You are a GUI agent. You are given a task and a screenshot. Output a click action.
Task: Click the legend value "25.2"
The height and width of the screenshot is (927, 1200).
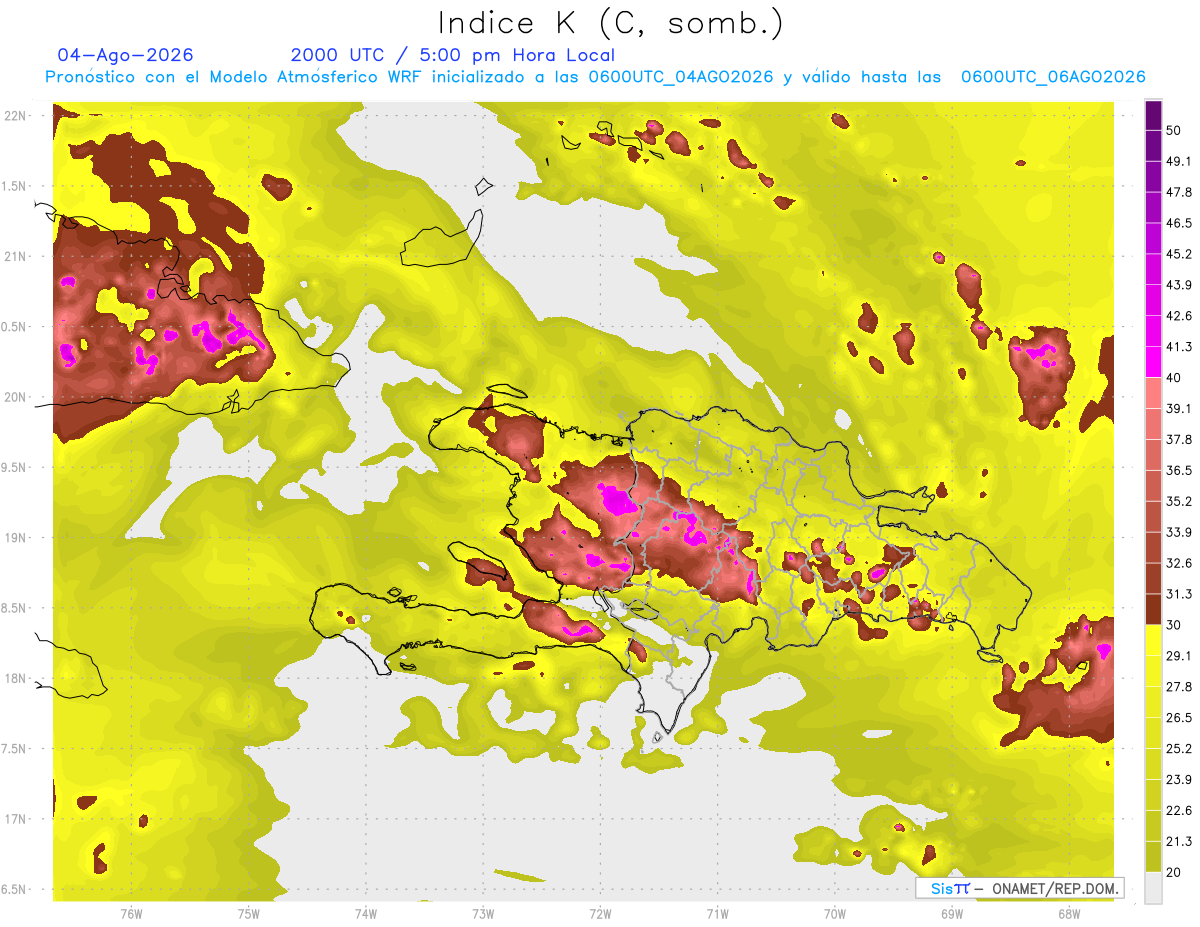[x=1178, y=749]
